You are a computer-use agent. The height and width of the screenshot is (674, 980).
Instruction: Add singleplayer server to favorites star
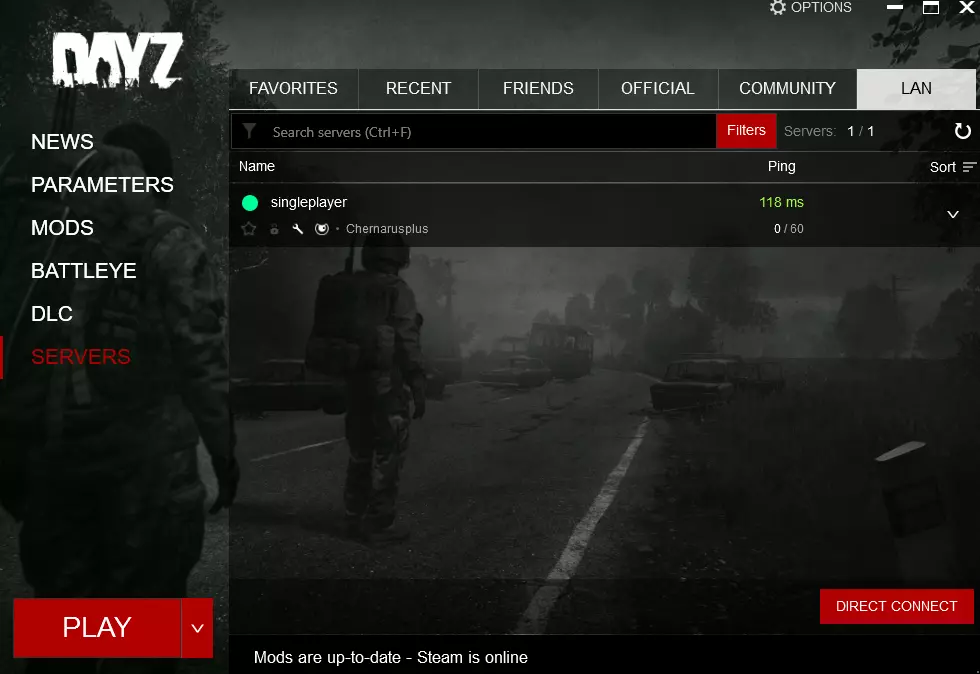coord(249,229)
